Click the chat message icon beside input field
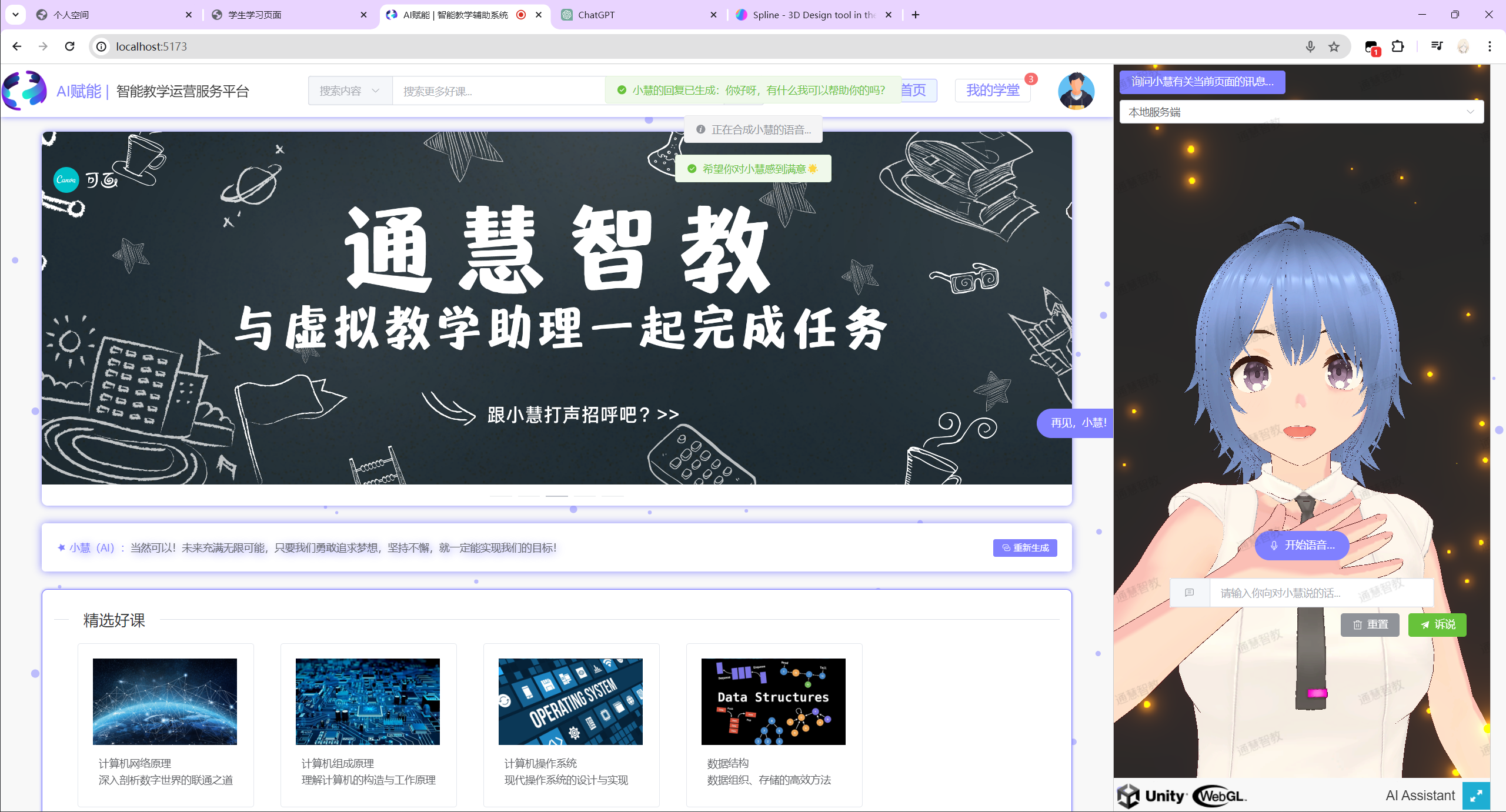This screenshot has height=812, width=1506. [1189, 593]
